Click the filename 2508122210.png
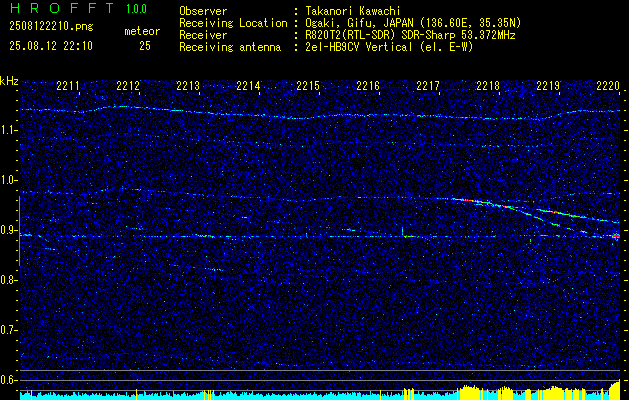 tap(51, 27)
